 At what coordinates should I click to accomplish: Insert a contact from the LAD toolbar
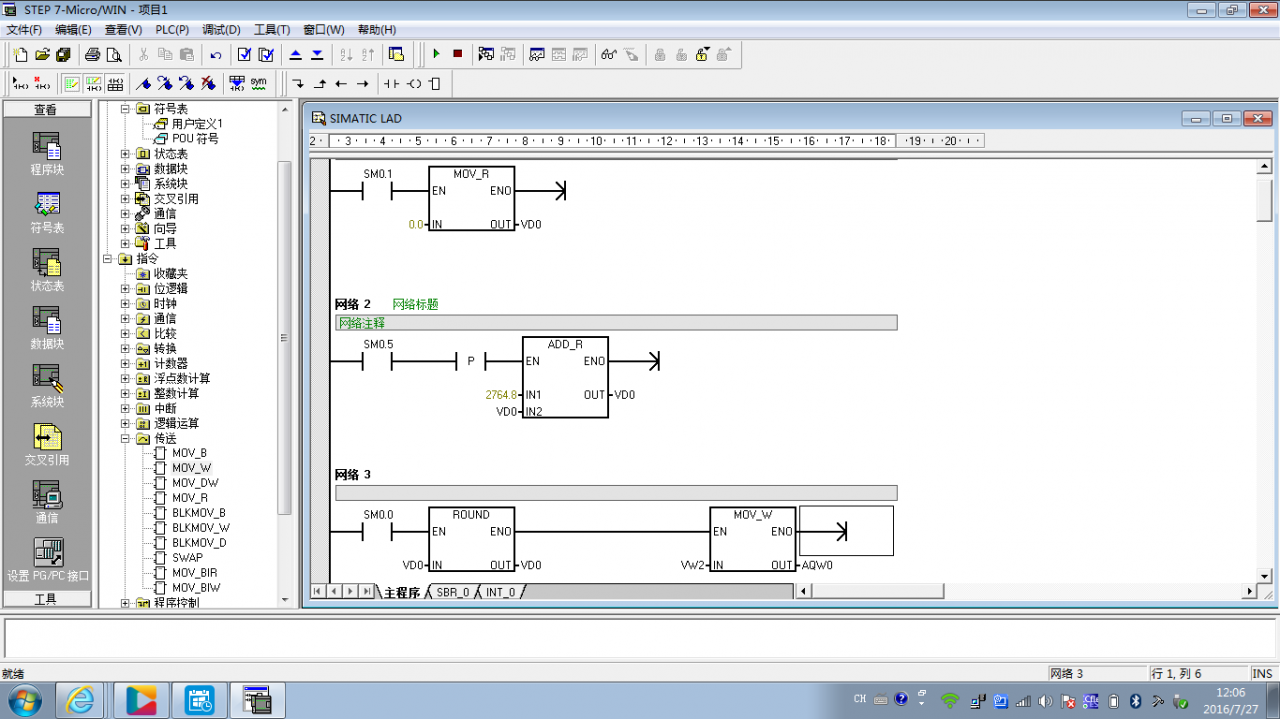[391, 83]
